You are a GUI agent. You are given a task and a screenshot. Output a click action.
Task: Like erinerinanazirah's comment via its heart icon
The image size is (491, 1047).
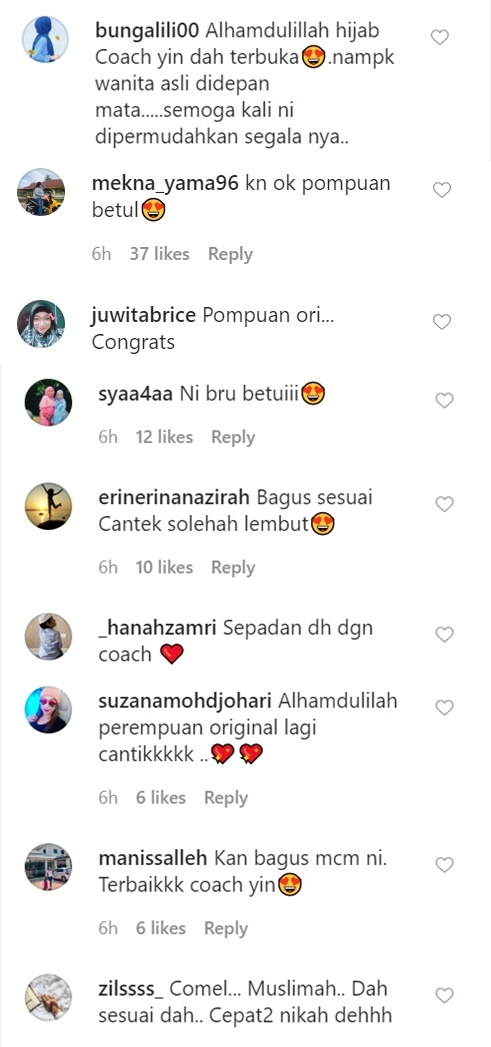point(444,503)
